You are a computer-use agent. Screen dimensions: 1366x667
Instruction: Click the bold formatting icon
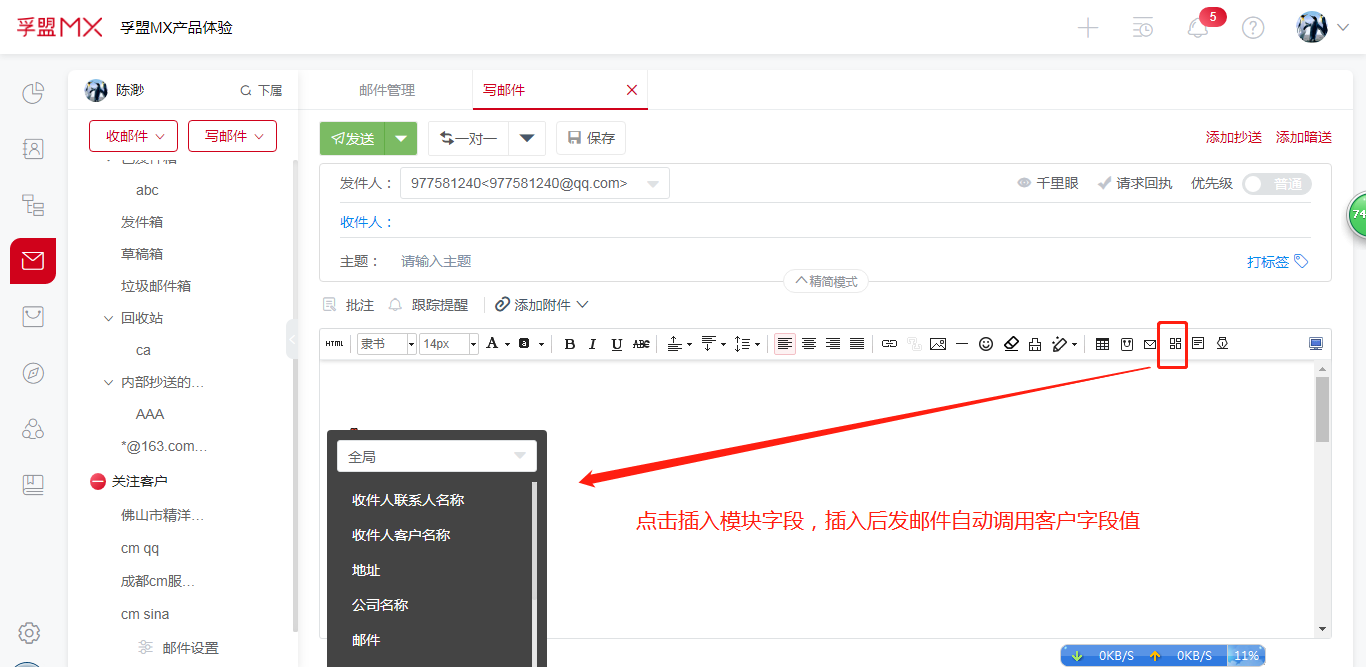click(x=570, y=344)
